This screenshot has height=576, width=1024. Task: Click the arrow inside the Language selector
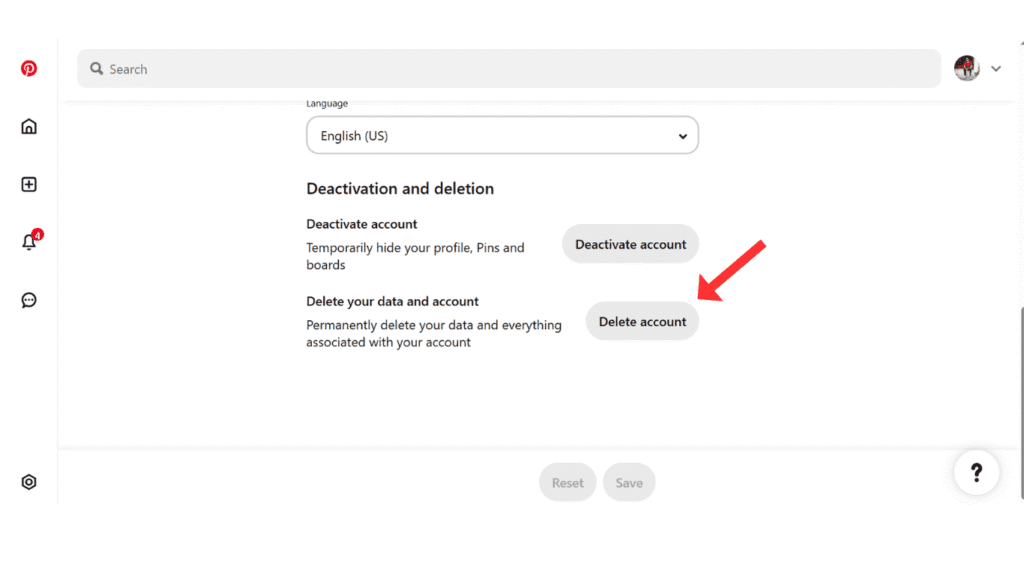682,136
